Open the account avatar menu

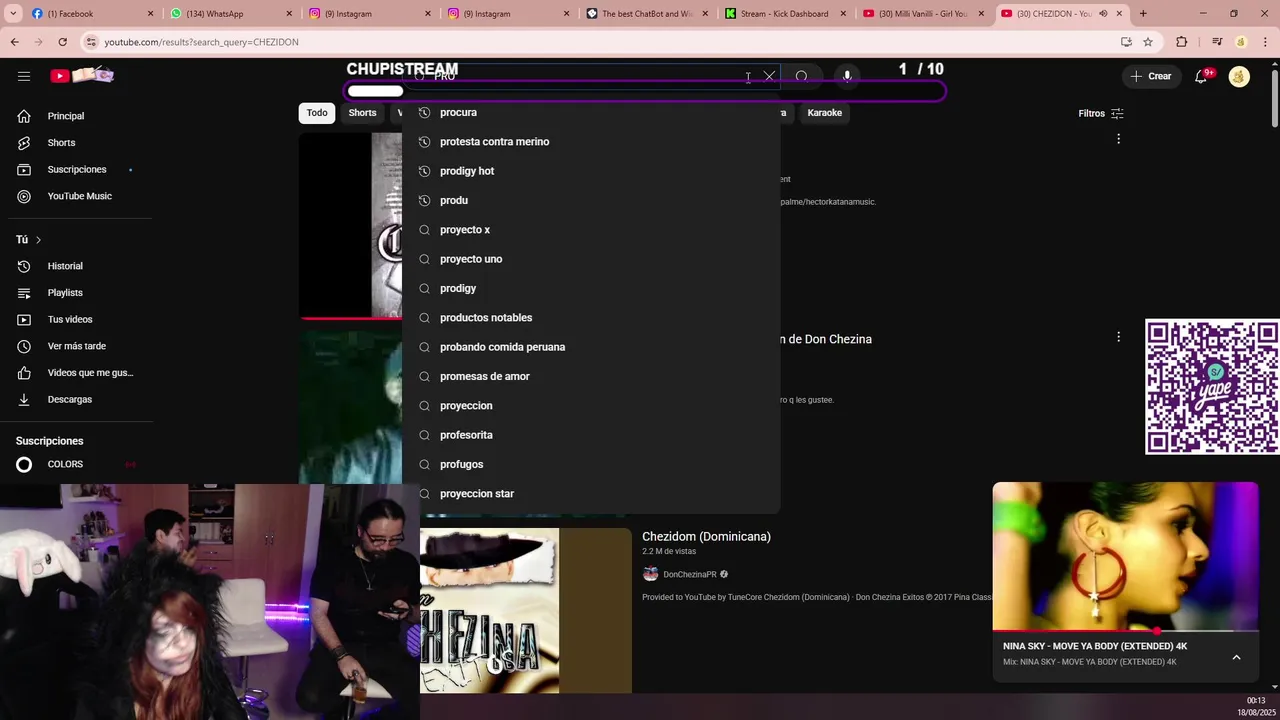click(x=1239, y=76)
